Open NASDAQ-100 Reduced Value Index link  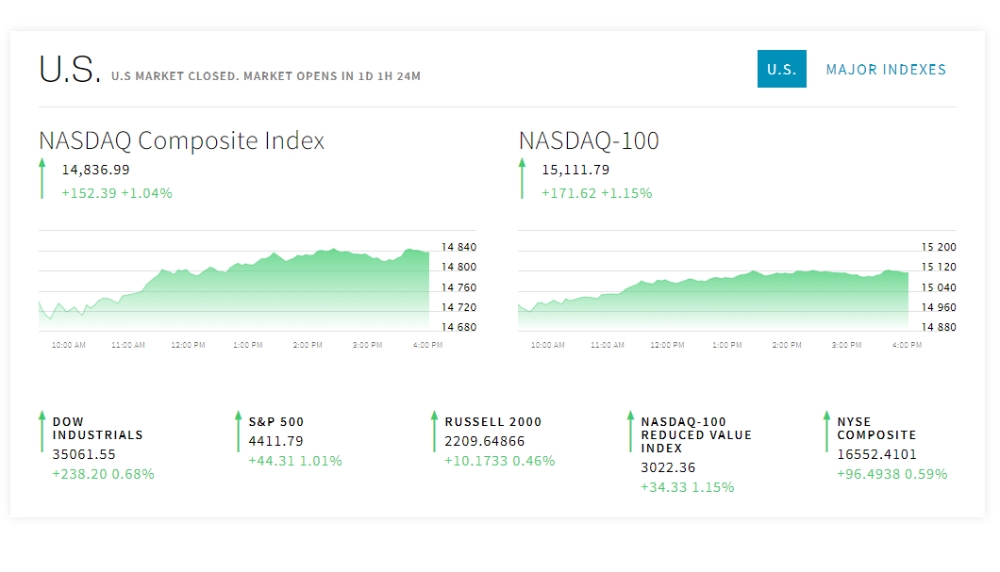coord(696,435)
